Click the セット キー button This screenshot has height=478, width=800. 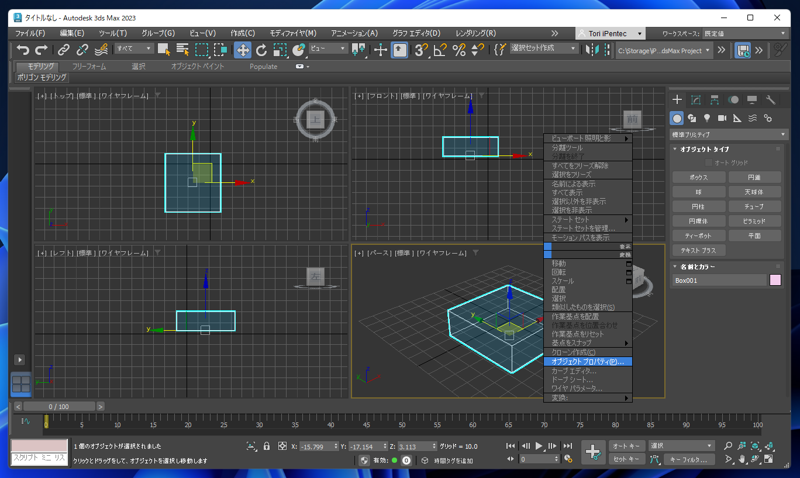click(626, 459)
